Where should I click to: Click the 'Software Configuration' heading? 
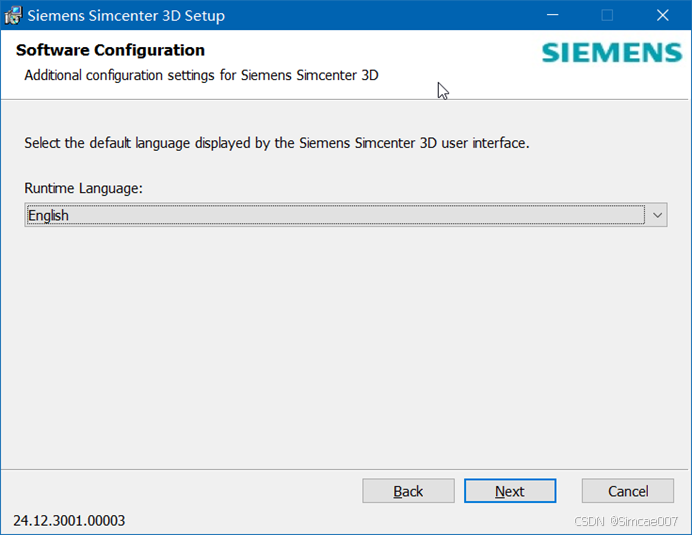point(110,50)
